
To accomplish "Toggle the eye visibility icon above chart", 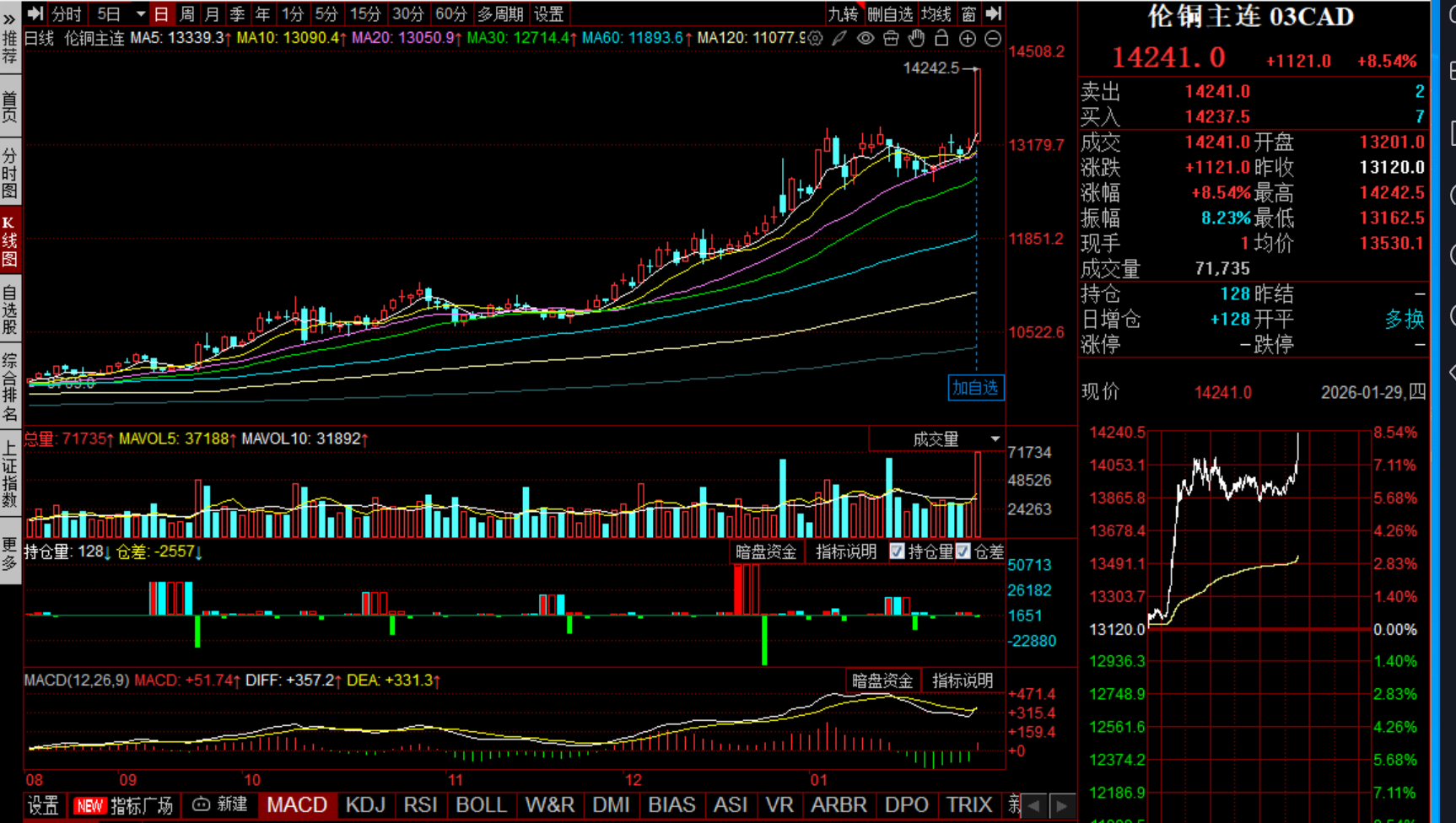I will click(866, 38).
